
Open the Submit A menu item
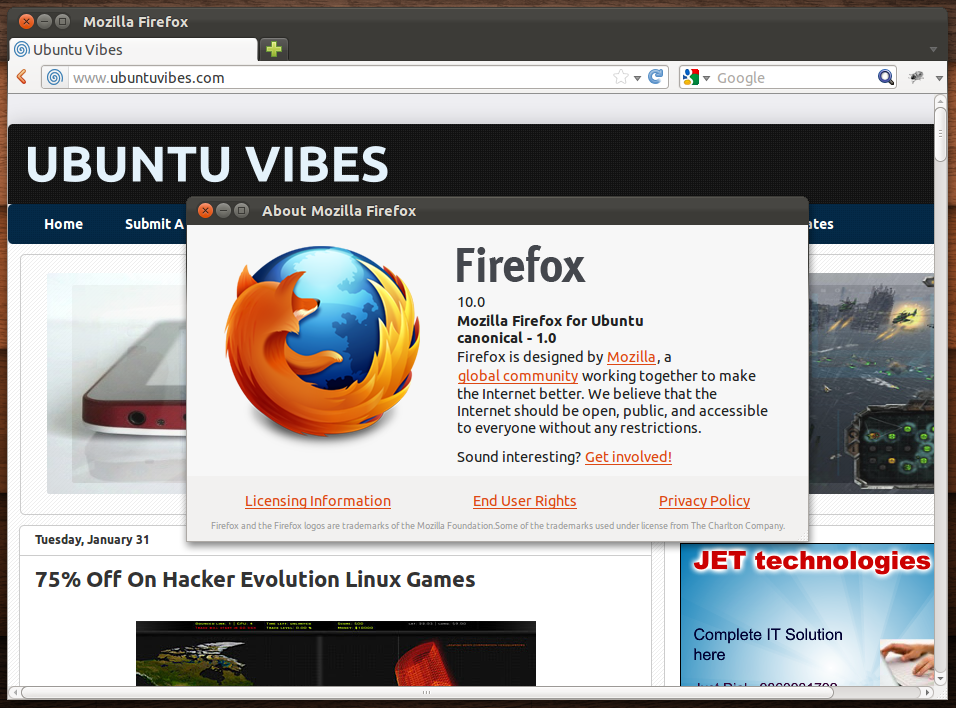coord(154,224)
